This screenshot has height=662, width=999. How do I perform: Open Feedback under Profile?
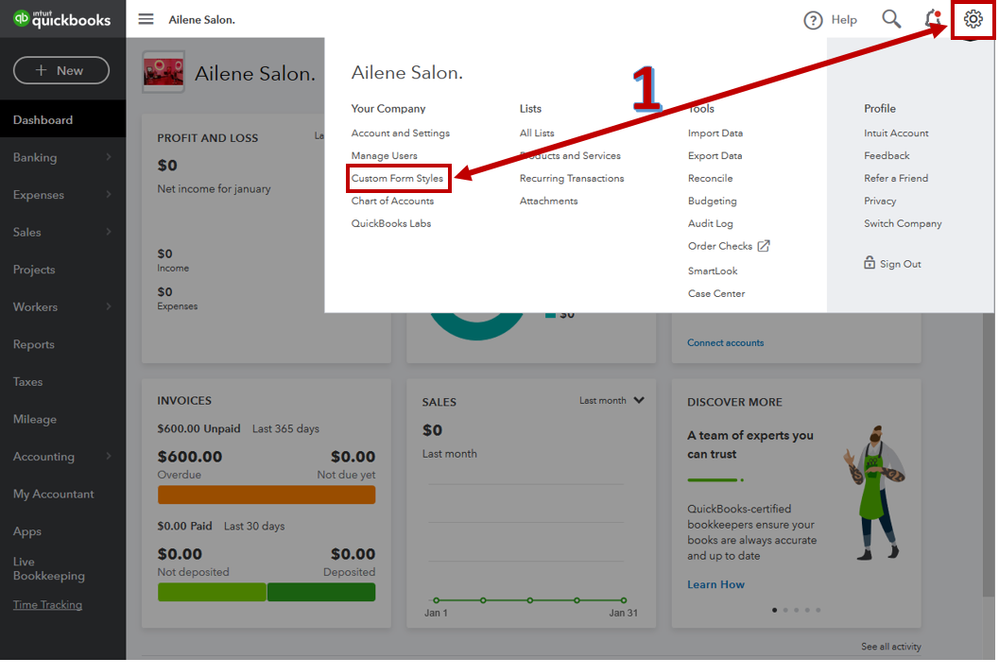click(889, 156)
